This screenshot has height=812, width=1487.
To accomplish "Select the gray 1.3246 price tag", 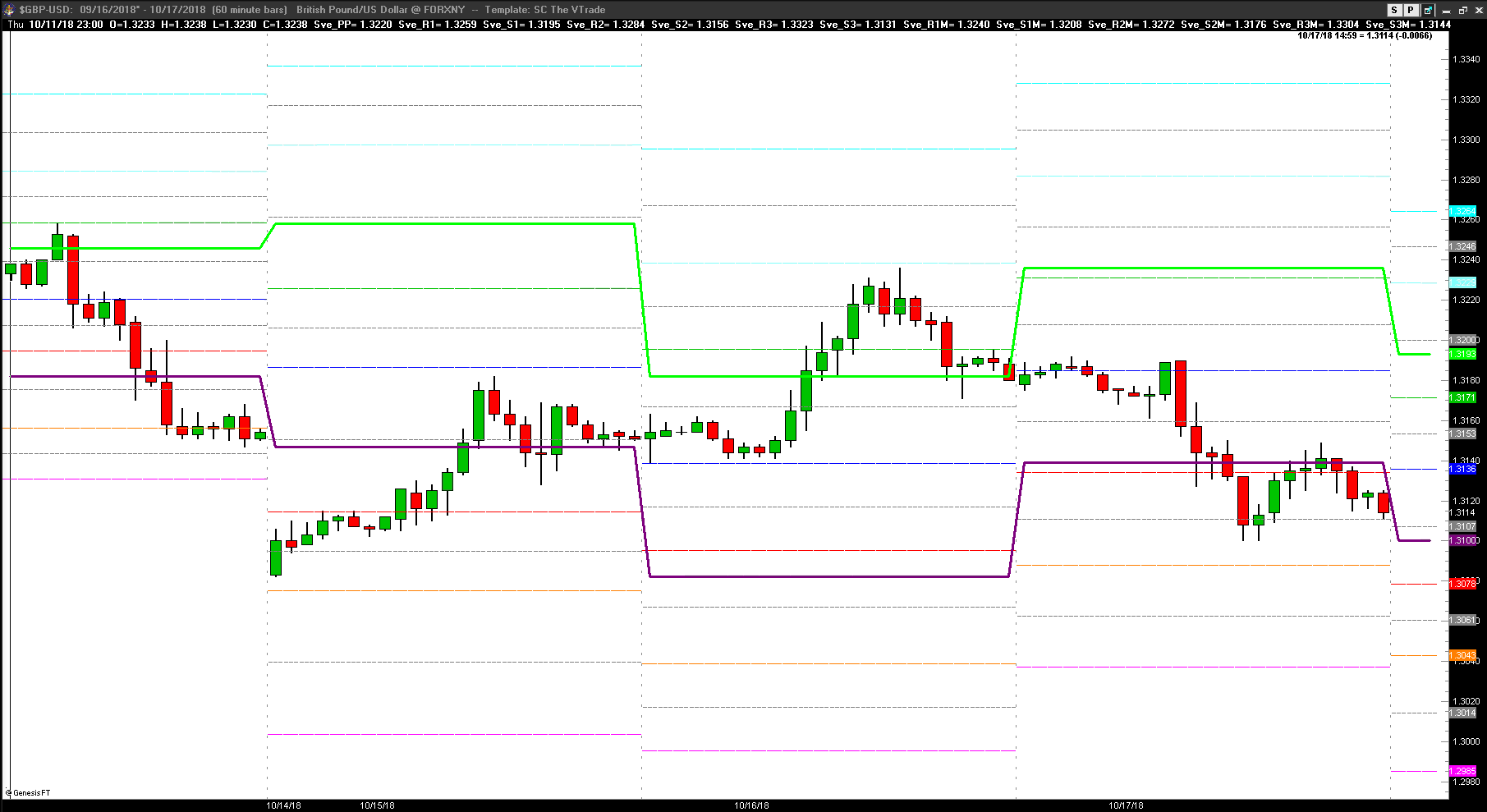I will pos(1463,246).
